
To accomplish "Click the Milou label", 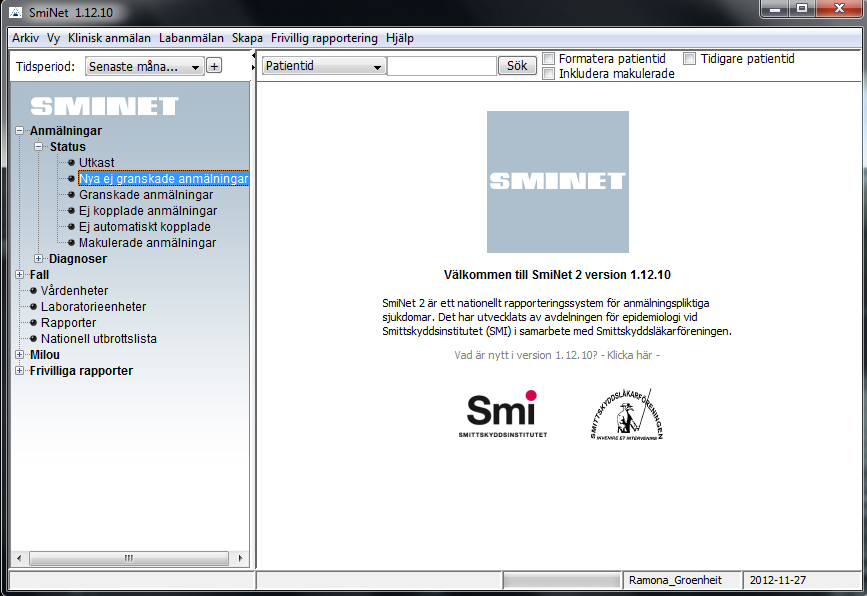I will pyautogui.click(x=45, y=355).
